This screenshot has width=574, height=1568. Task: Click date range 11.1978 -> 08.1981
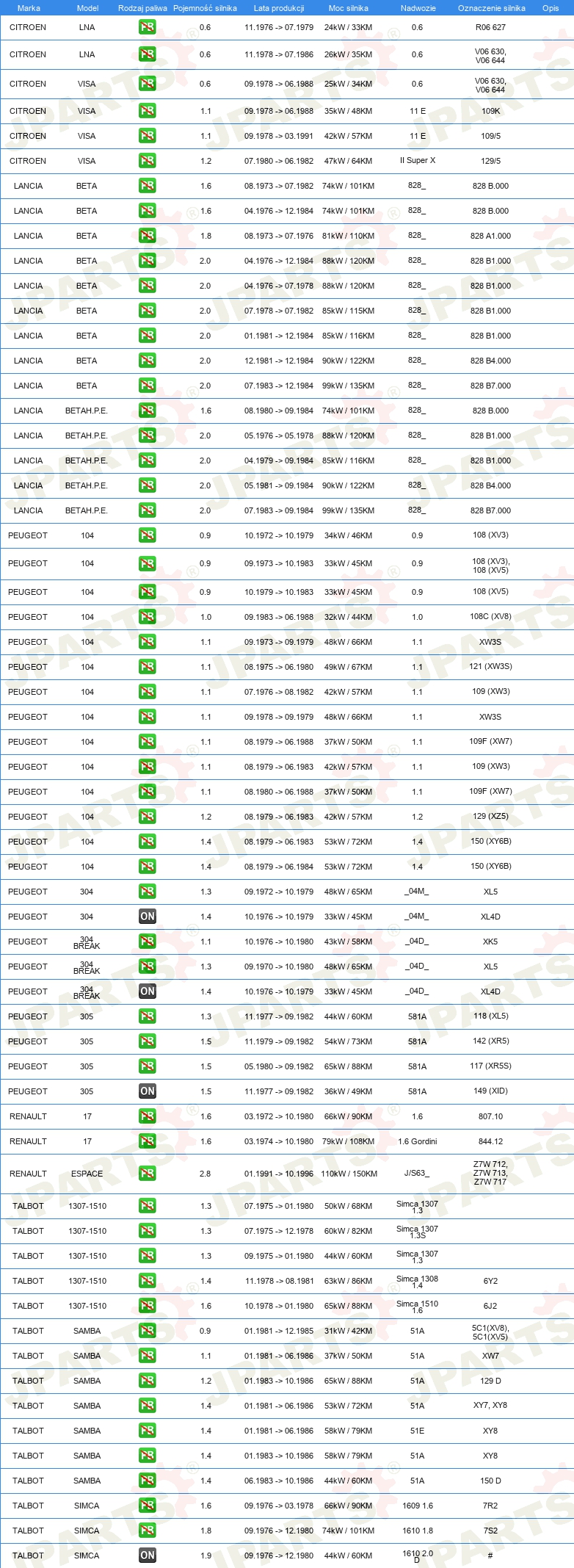point(279,1281)
